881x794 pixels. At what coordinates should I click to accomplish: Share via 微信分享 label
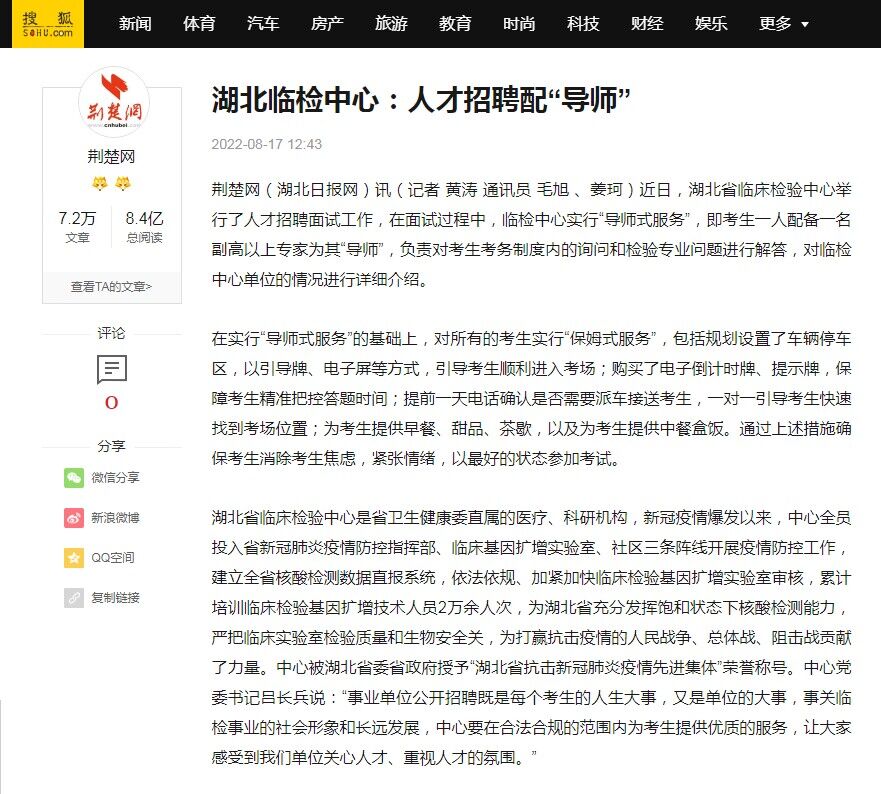pyautogui.click(x=115, y=478)
